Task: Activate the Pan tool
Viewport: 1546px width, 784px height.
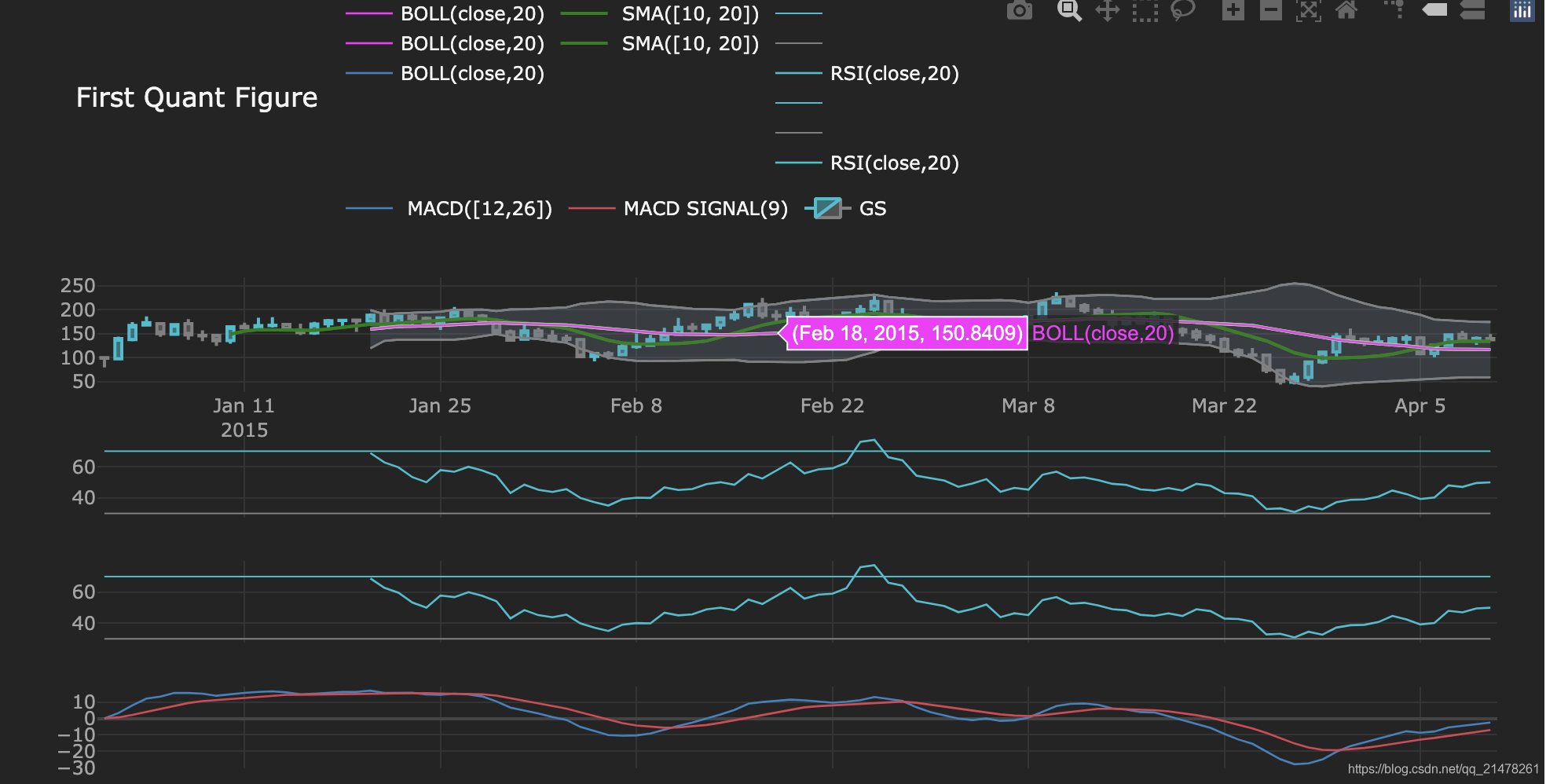Action: [x=1107, y=11]
